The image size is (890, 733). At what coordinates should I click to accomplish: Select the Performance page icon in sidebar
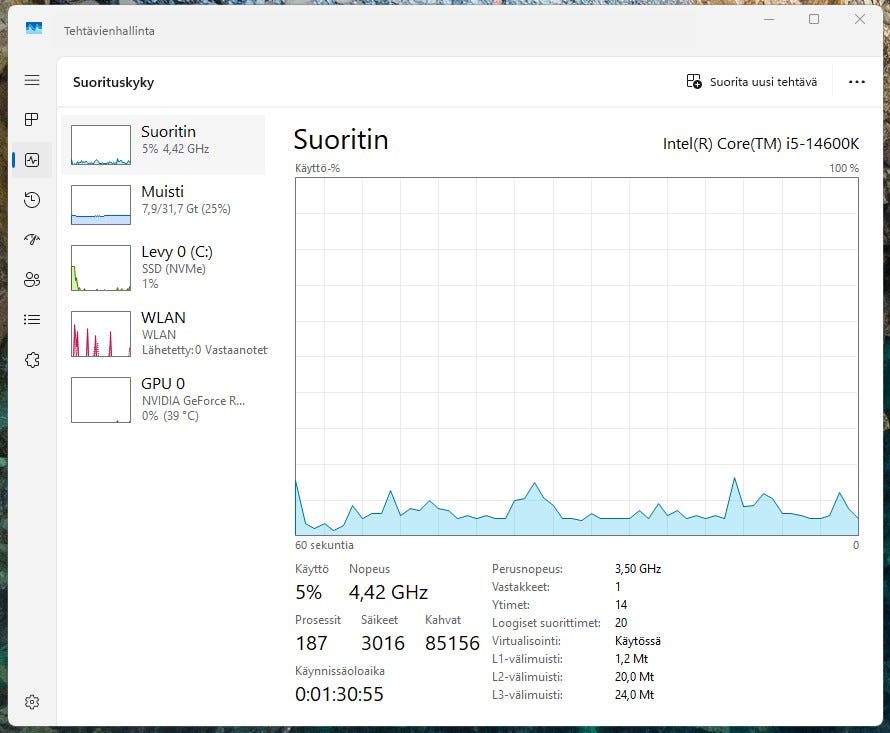(x=32, y=160)
